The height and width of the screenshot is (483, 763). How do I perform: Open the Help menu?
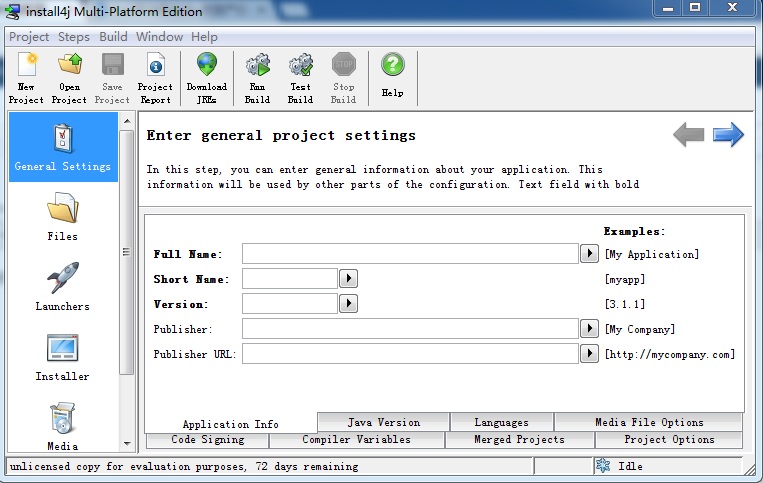[x=204, y=37]
